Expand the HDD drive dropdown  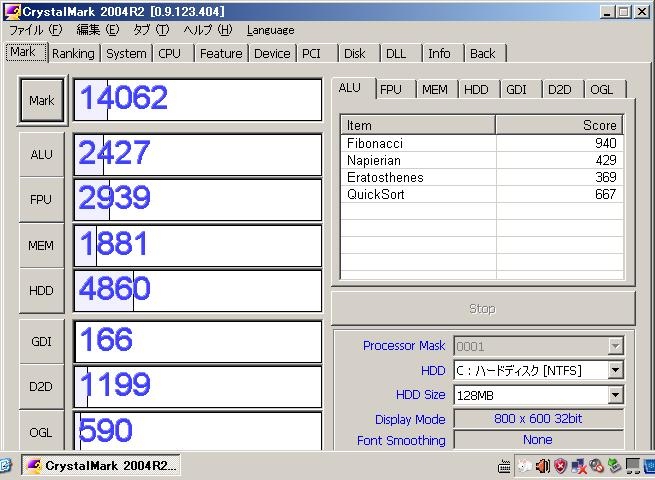click(615, 371)
